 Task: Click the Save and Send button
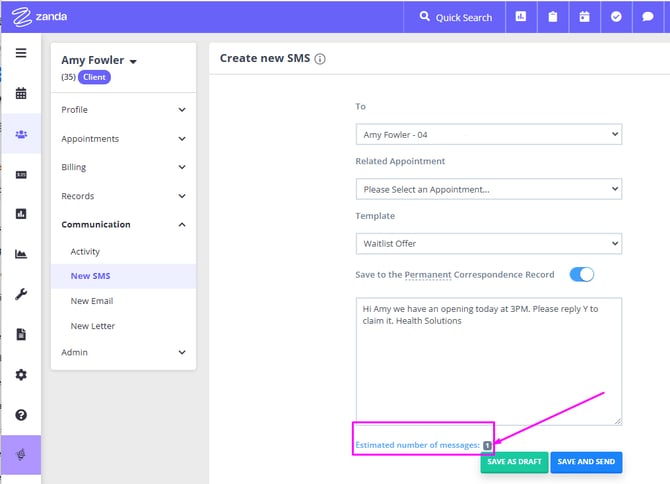click(585, 461)
